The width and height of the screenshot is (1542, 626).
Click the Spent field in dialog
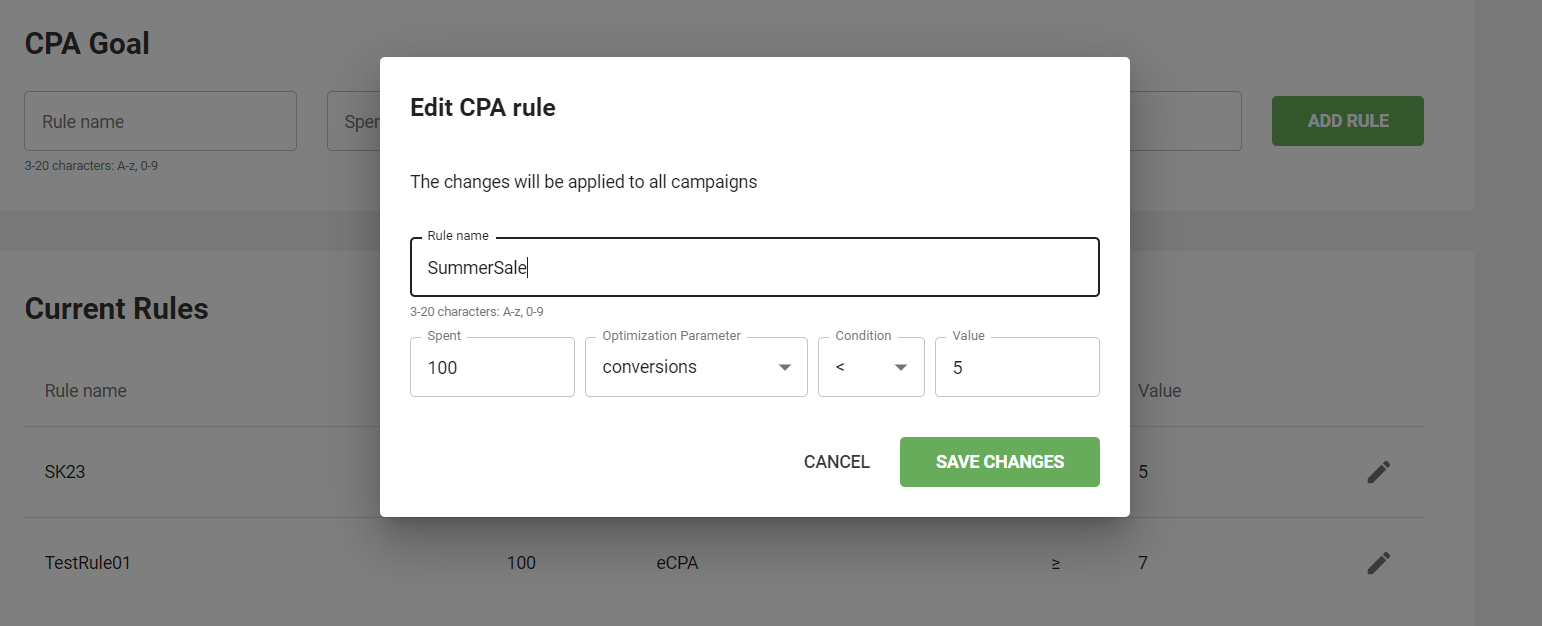tap(492, 367)
